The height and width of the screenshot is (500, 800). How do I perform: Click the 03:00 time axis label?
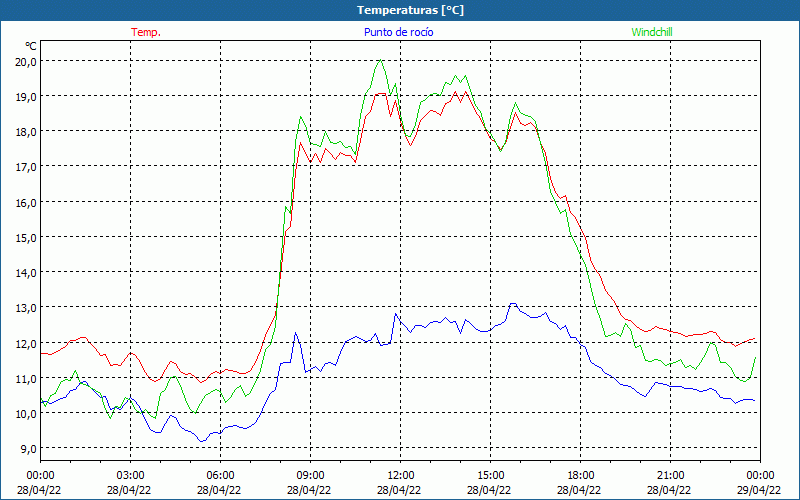point(130,476)
